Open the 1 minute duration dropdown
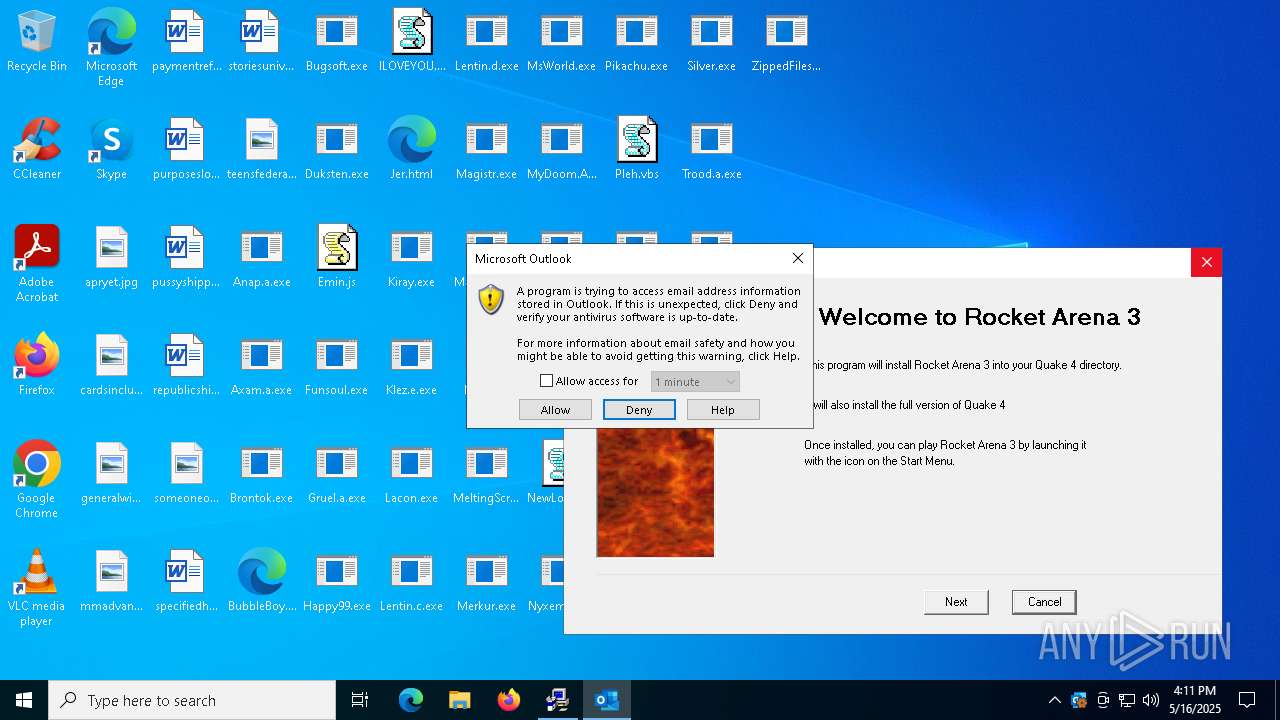This screenshot has height=720, width=1280. [x=695, y=382]
